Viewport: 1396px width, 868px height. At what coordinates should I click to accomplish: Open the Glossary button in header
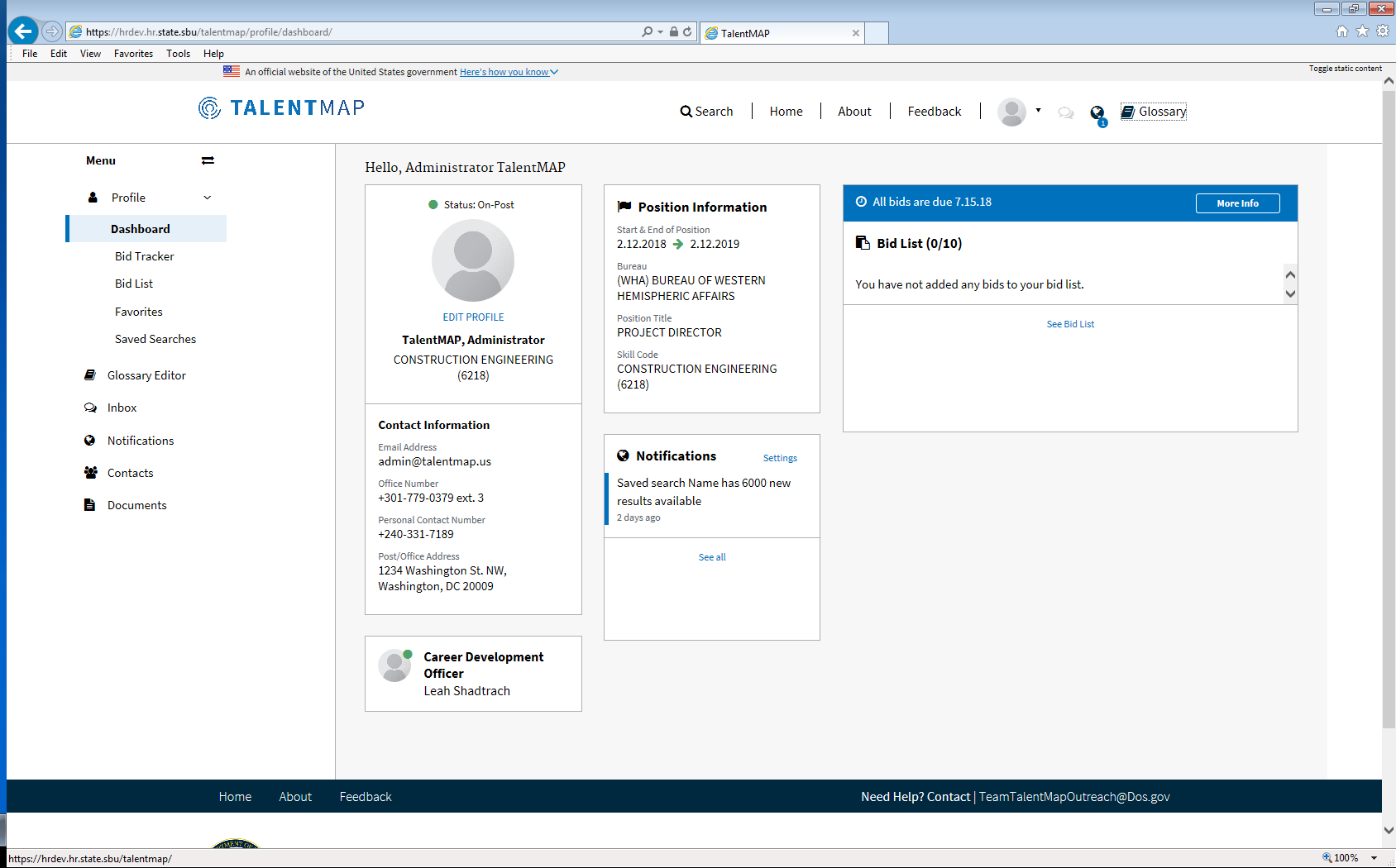[x=1154, y=112]
